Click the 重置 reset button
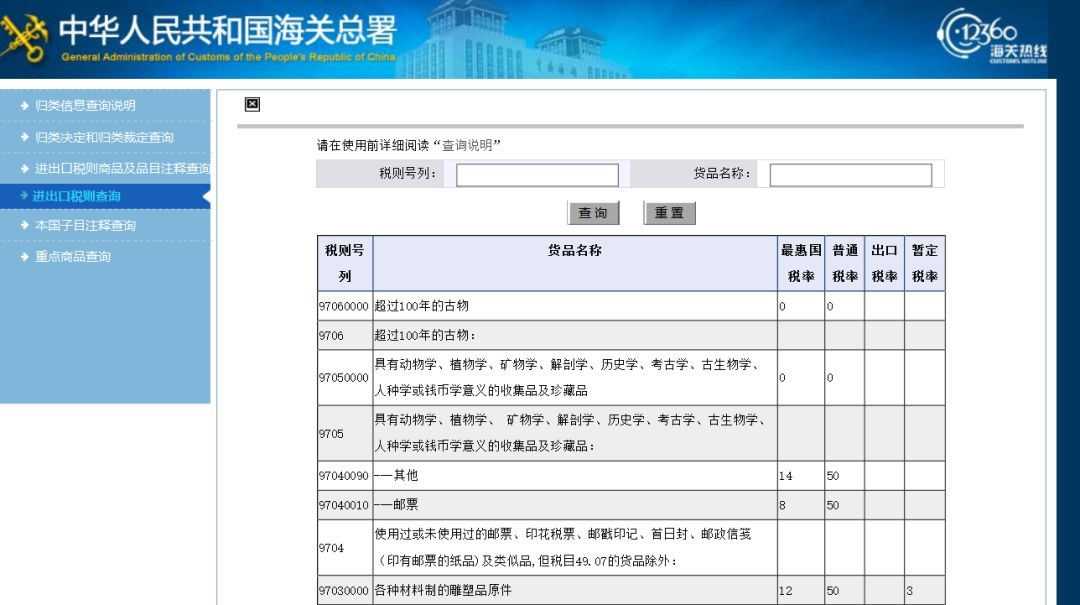Screen dimensions: 1080x605 [669, 213]
